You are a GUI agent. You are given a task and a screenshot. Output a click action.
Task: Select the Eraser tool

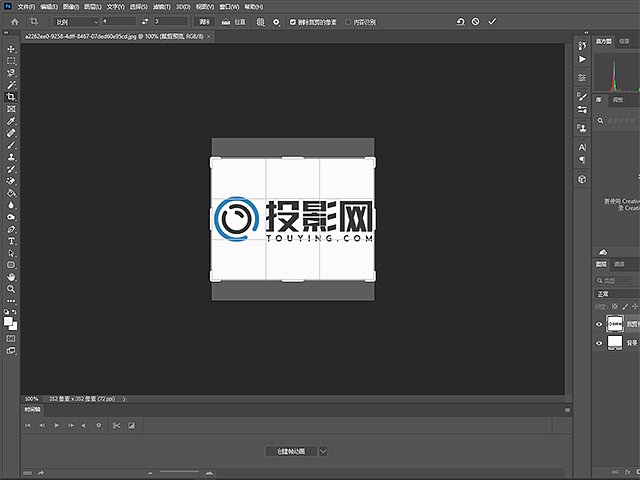point(11,181)
